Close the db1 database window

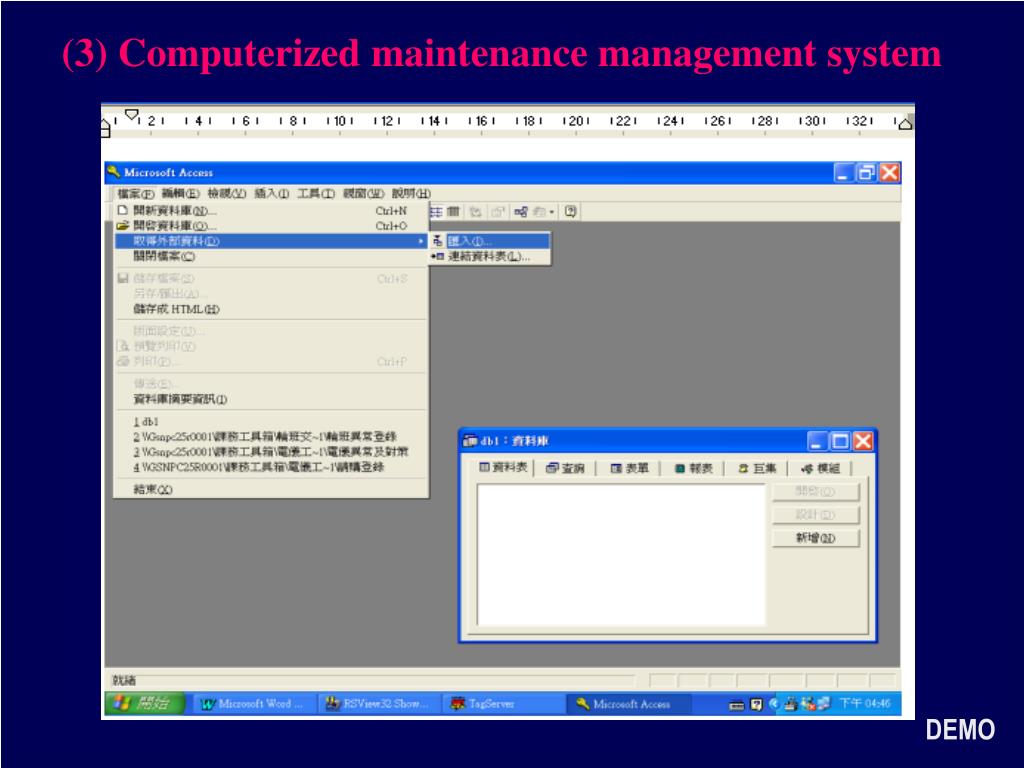pyautogui.click(x=863, y=441)
